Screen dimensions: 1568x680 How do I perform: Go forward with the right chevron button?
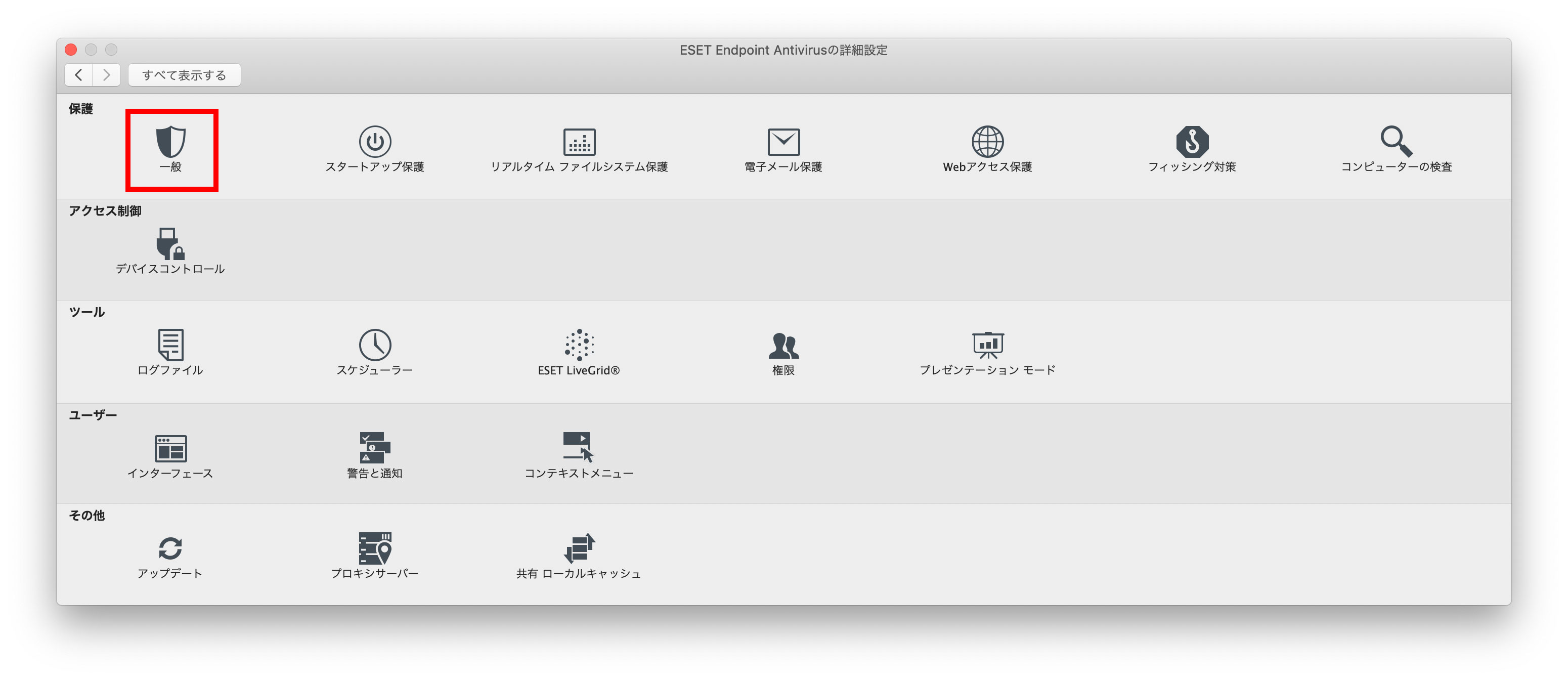click(107, 75)
